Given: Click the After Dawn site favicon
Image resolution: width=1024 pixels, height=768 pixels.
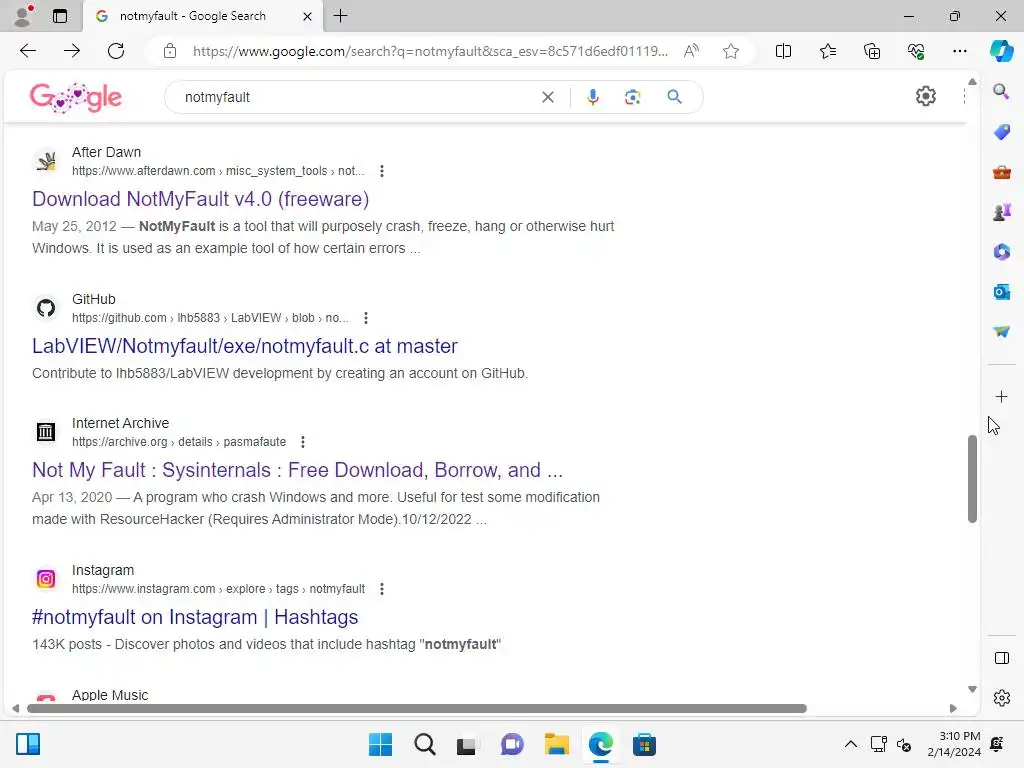Looking at the screenshot, I should (46, 161).
